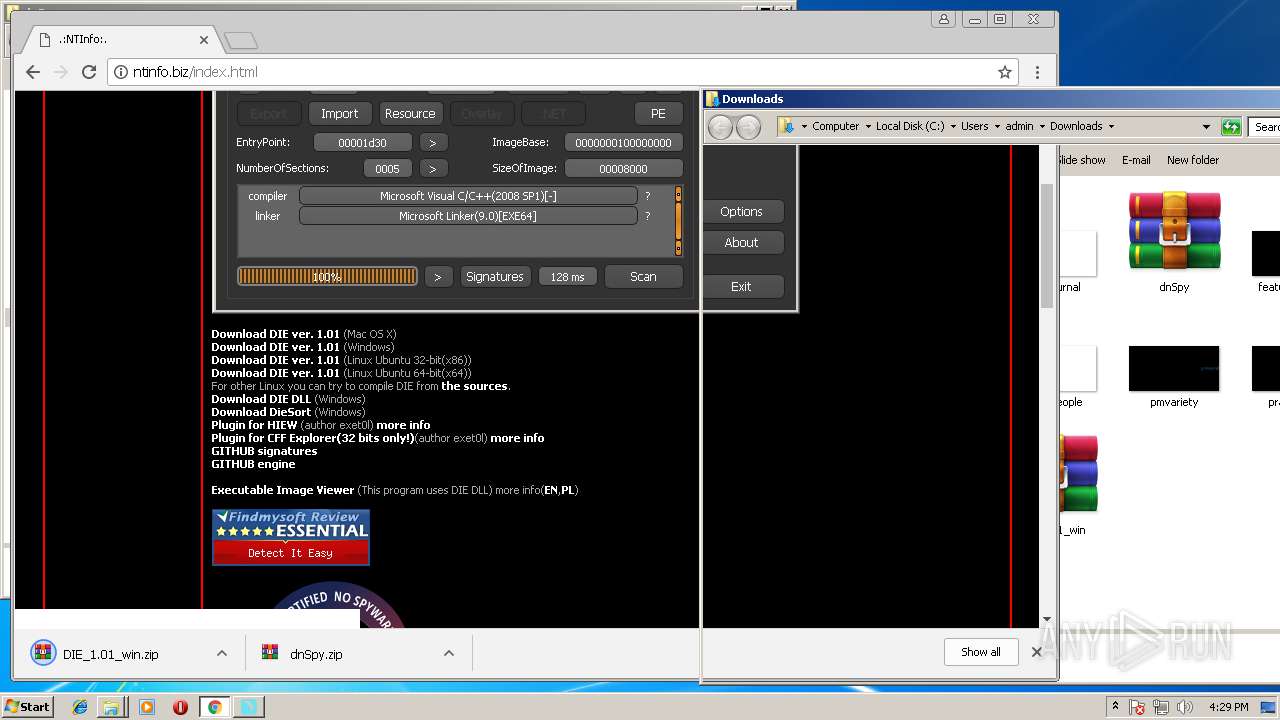This screenshot has width=1280, height=720.
Task: Click the Import button in DIE image
Action: pyautogui.click(x=339, y=113)
